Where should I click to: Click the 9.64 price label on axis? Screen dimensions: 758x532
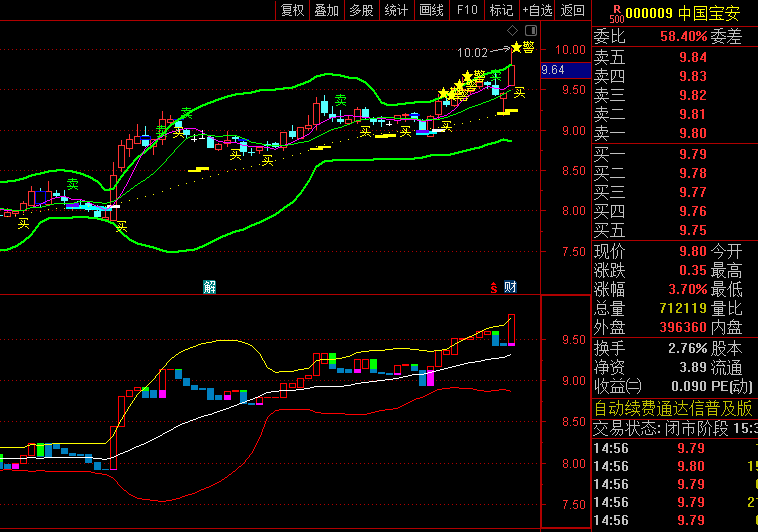[553, 70]
